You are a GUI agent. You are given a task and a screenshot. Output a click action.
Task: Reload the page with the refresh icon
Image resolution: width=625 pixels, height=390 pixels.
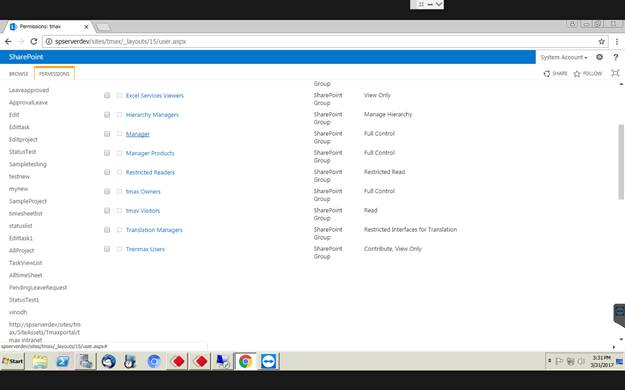click(x=34, y=41)
